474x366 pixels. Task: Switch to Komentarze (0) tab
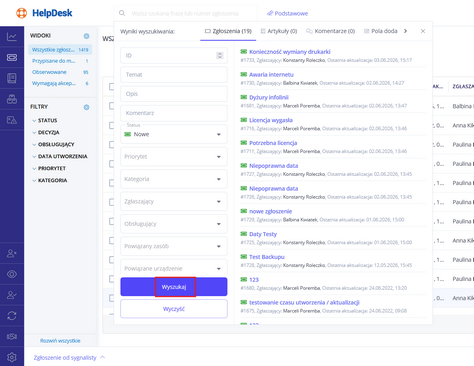(330, 31)
